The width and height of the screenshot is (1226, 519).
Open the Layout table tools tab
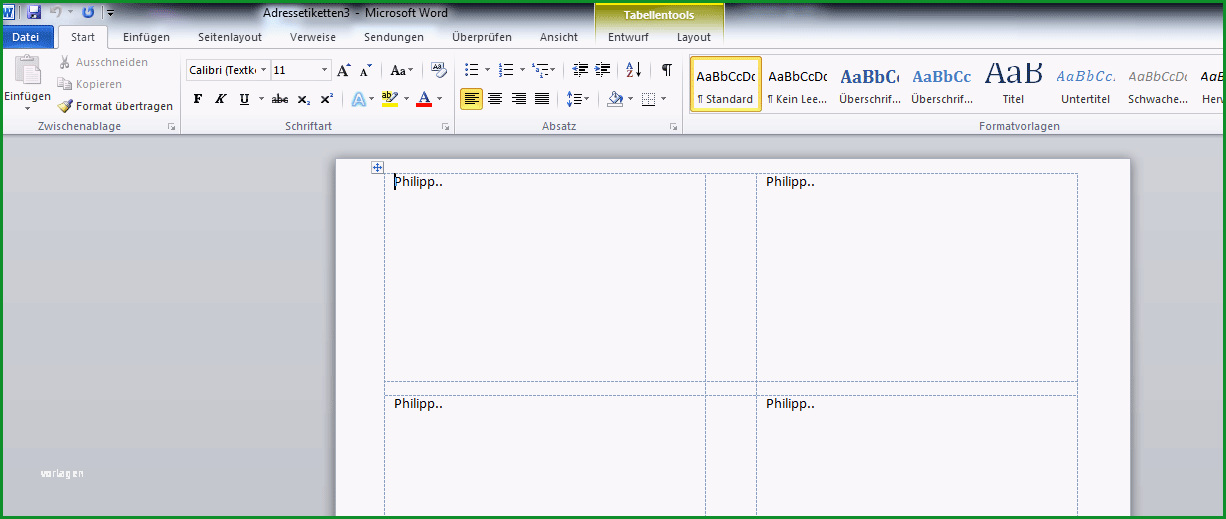coord(694,37)
